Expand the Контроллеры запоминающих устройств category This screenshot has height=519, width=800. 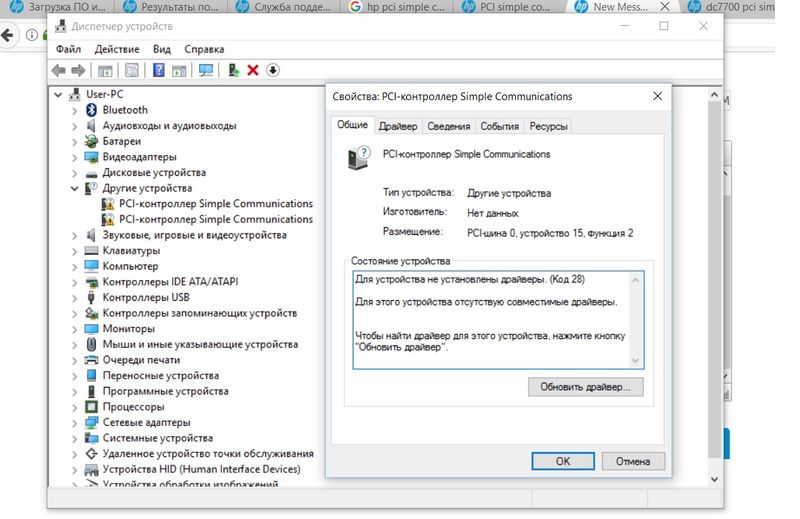[74, 313]
